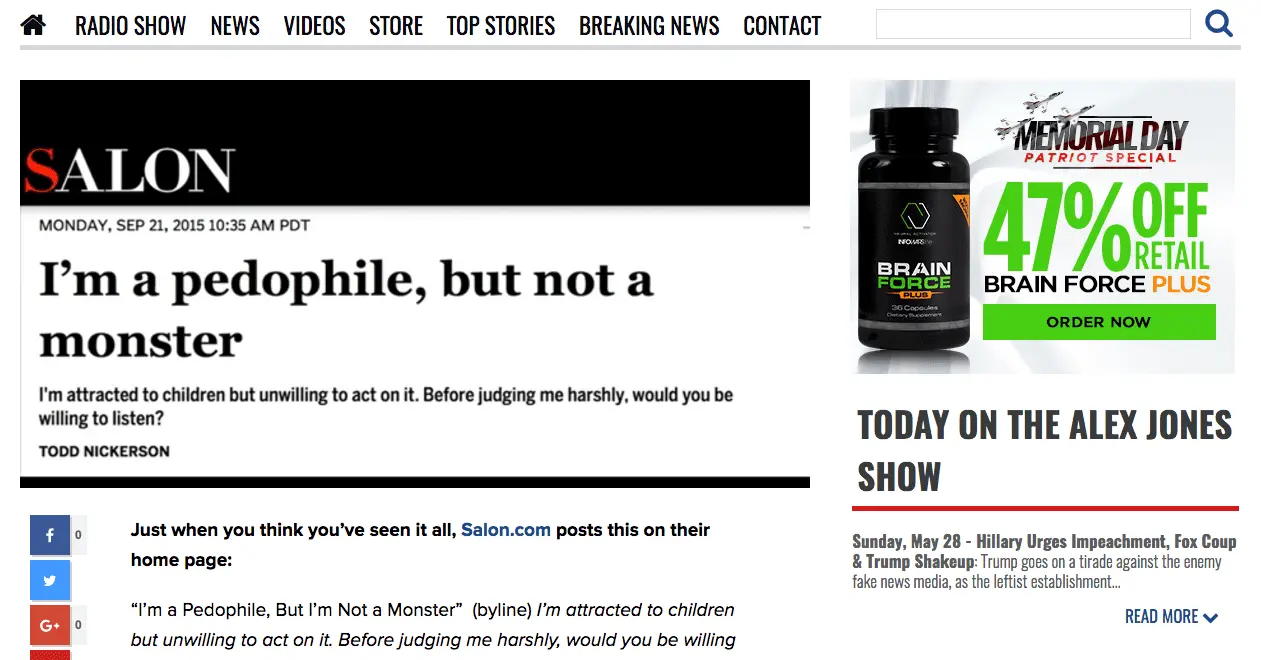The image size is (1261, 660).
Task: Open the Store menu item
Action: (396, 26)
